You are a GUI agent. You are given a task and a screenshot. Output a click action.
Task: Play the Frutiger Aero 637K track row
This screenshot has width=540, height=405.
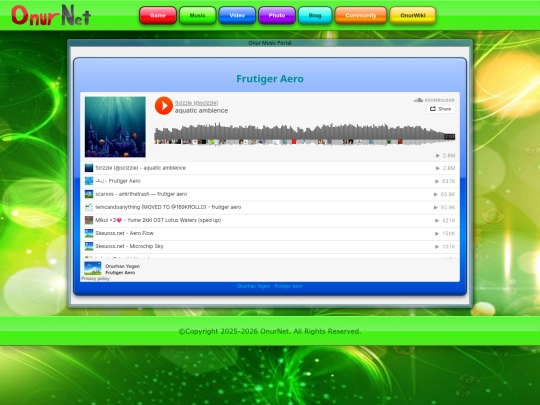pos(270,181)
